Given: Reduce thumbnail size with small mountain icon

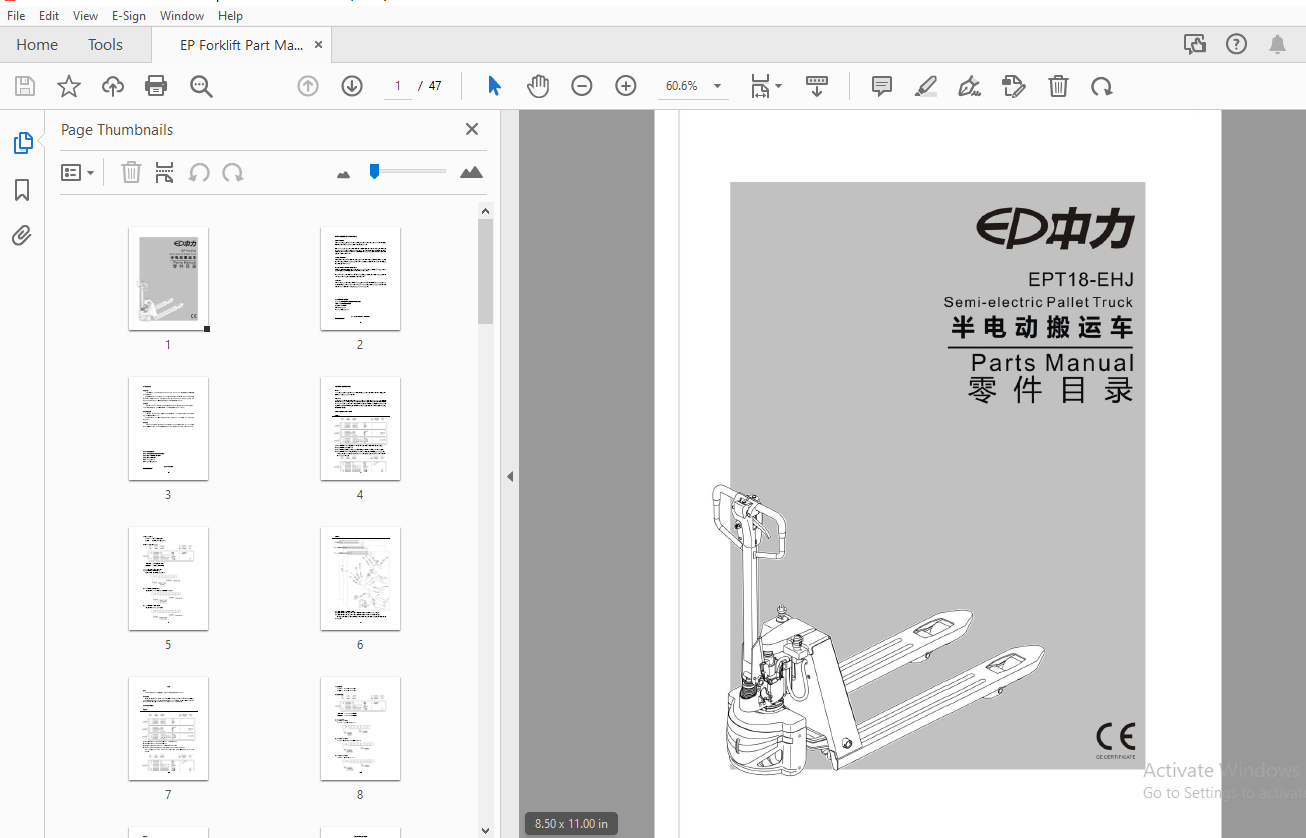Looking at the screenshot, I should click(344, 174).
